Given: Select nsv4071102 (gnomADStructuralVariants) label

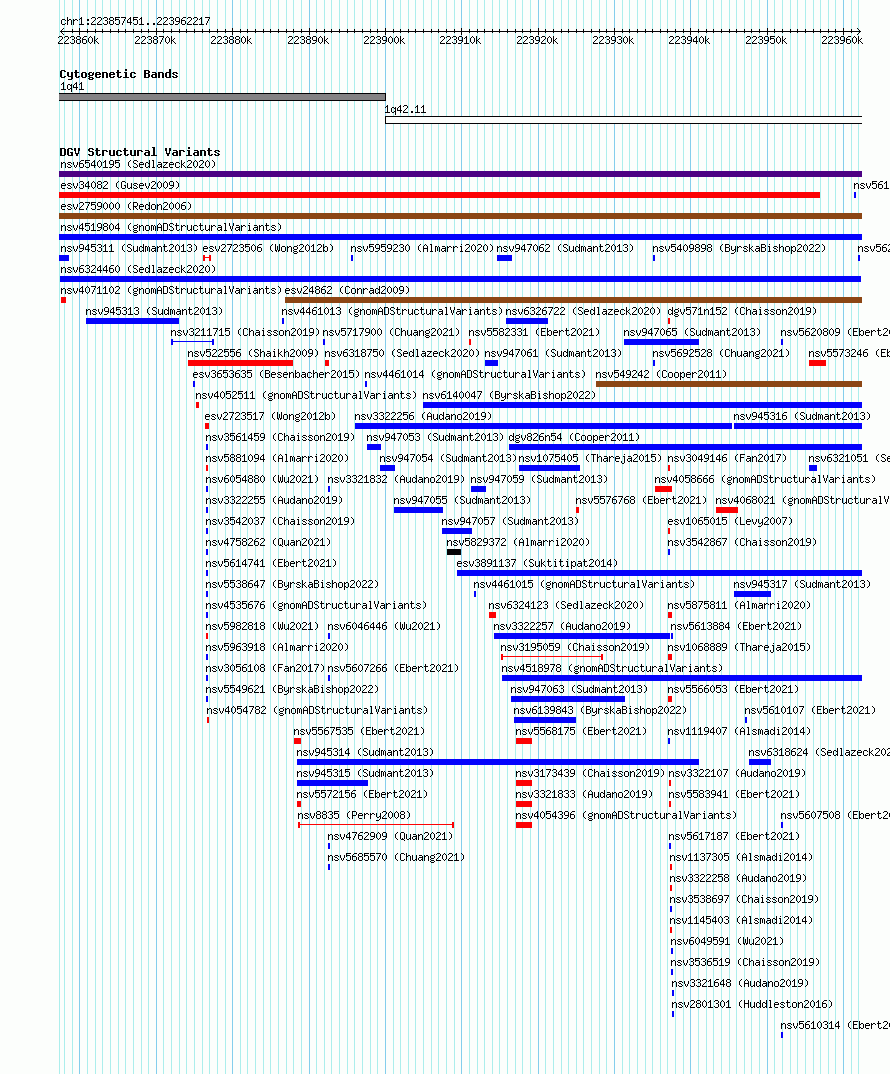Looking at the screenshot, I should pos(171,290).
